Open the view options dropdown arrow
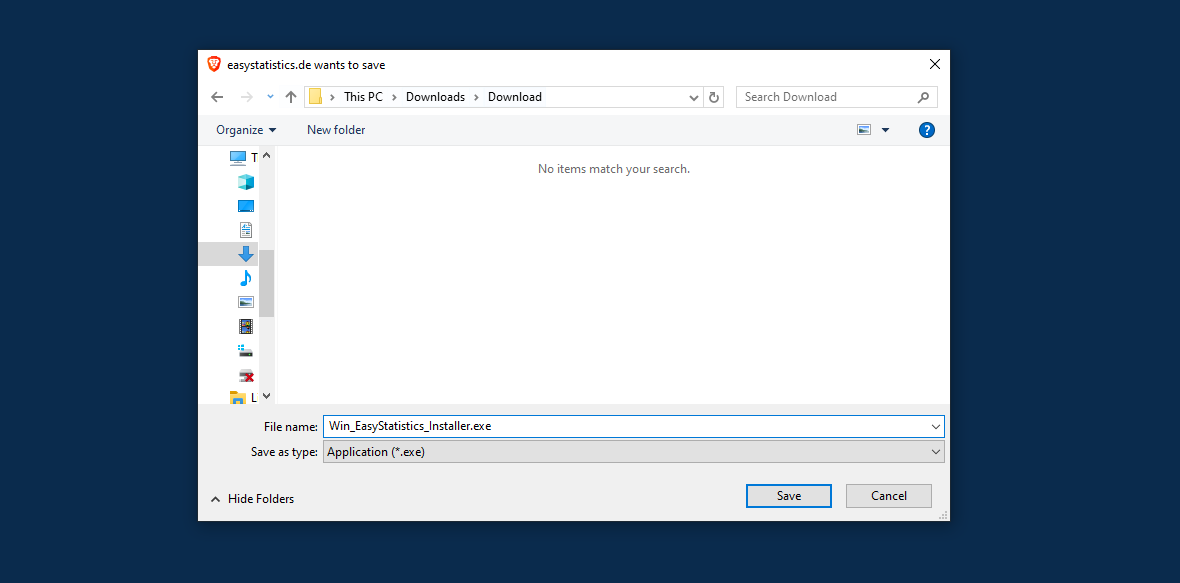The height and width of the screenshot is (583, 1180). point(885,130)
